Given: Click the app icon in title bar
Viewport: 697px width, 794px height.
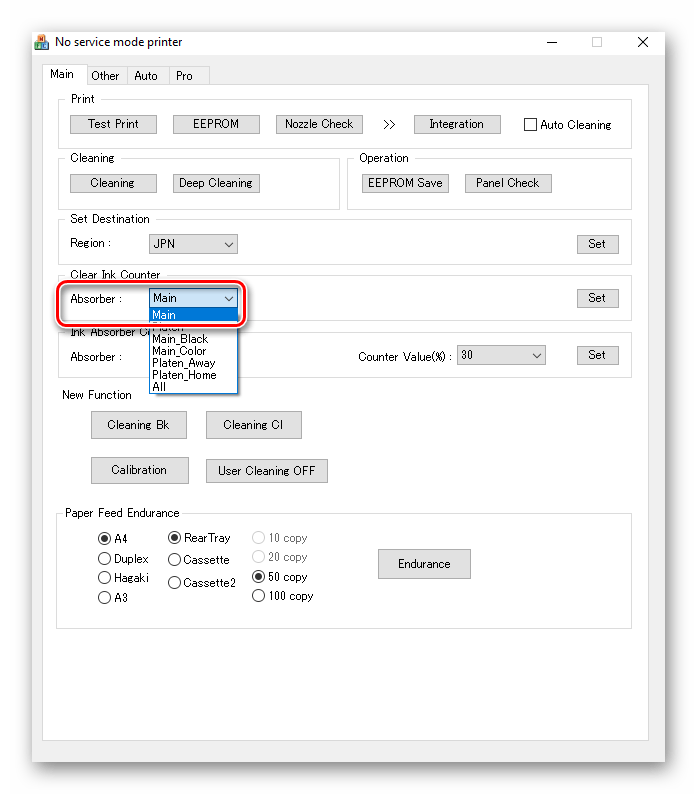Looking at the screenshot, I should [x=42, y=43].
